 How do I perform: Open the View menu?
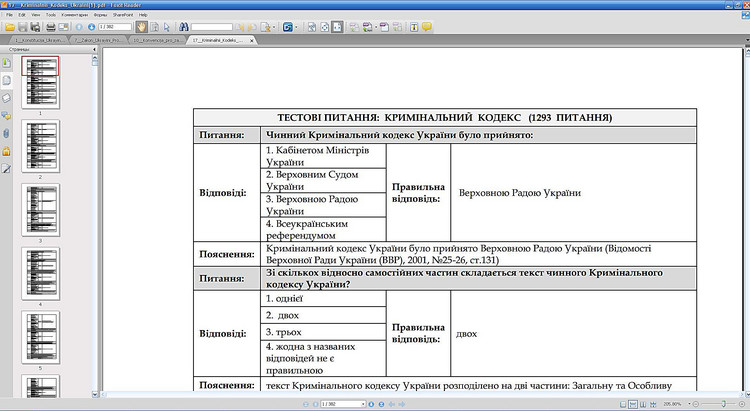pyautogui.click(x=36, y=15)
